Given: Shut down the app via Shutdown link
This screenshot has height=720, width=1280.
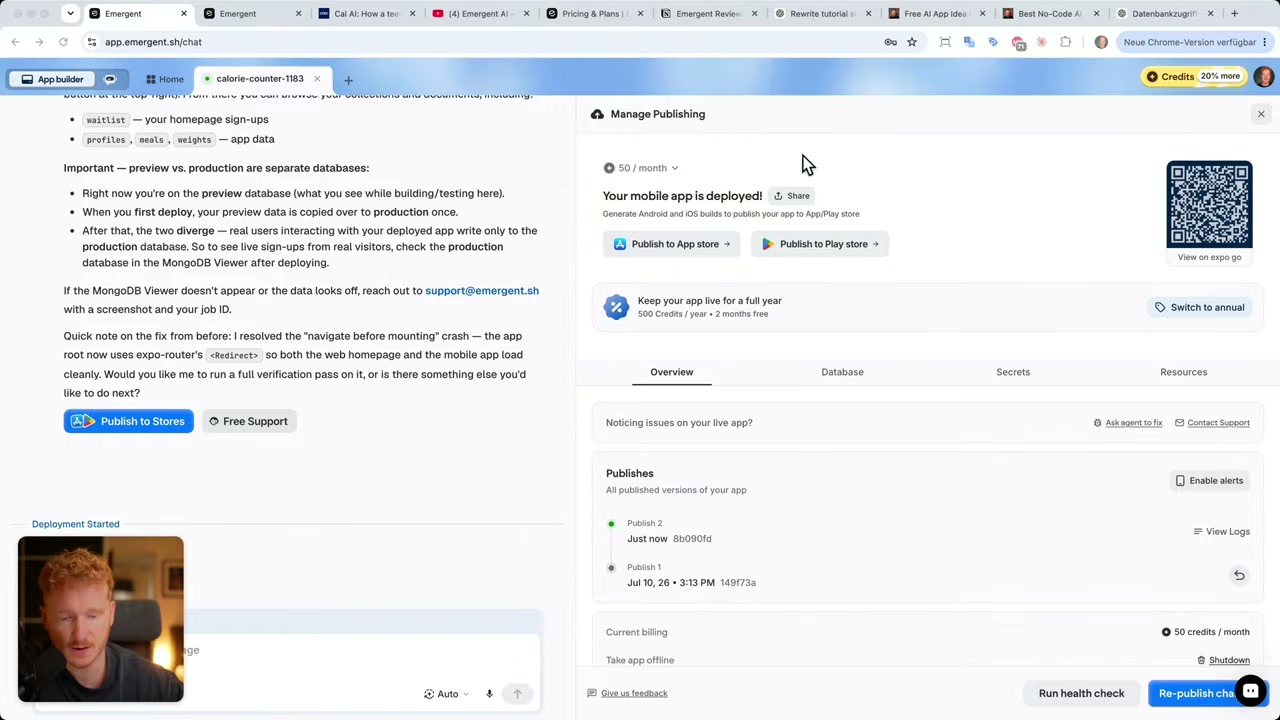Looking at the screenshot, I should [1223, 660].
